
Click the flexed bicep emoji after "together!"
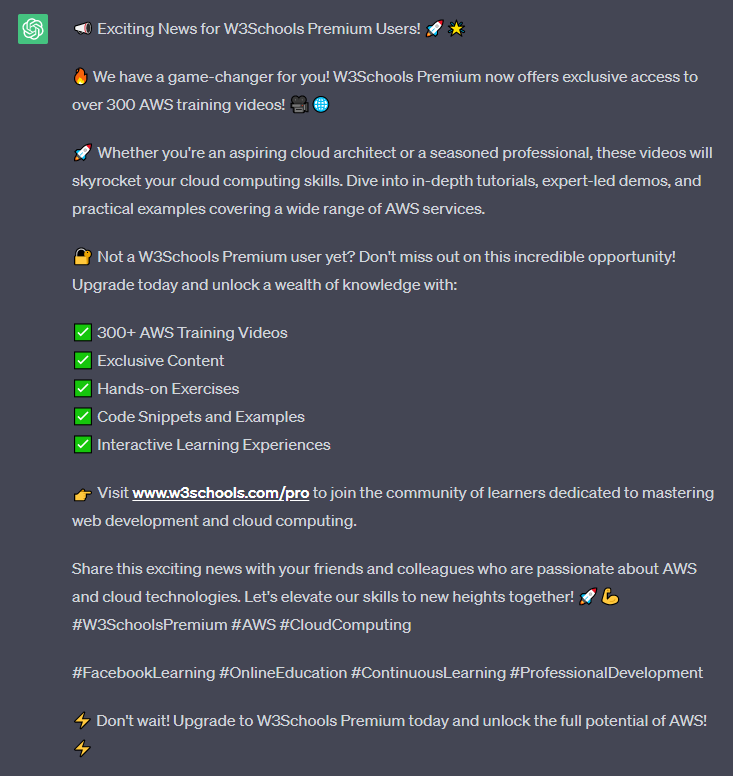coord(611,597)
